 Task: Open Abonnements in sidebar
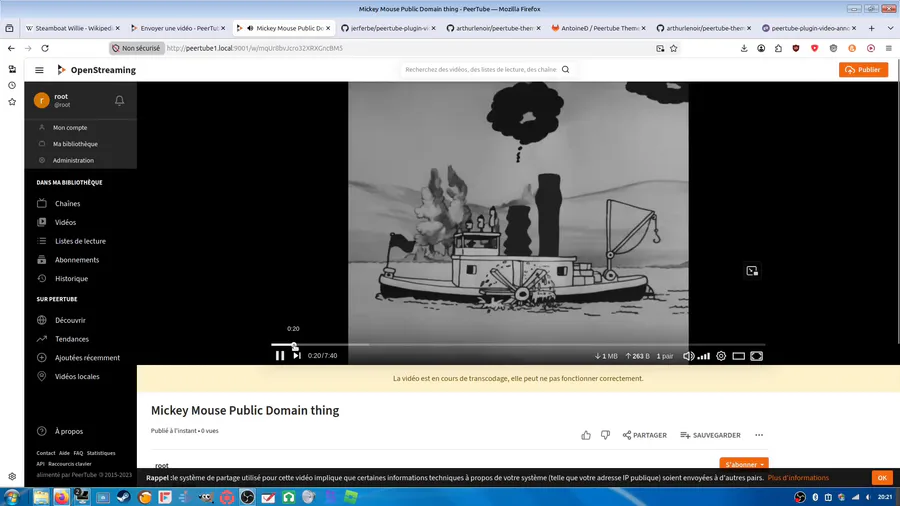pos(77,260)
